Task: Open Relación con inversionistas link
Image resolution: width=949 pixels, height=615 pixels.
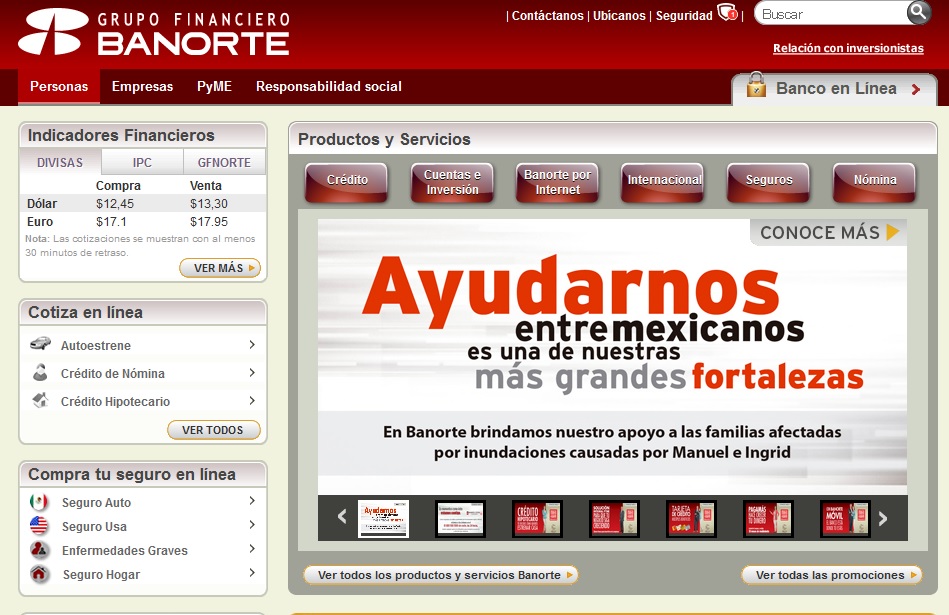Action: [x=848, y=48]
